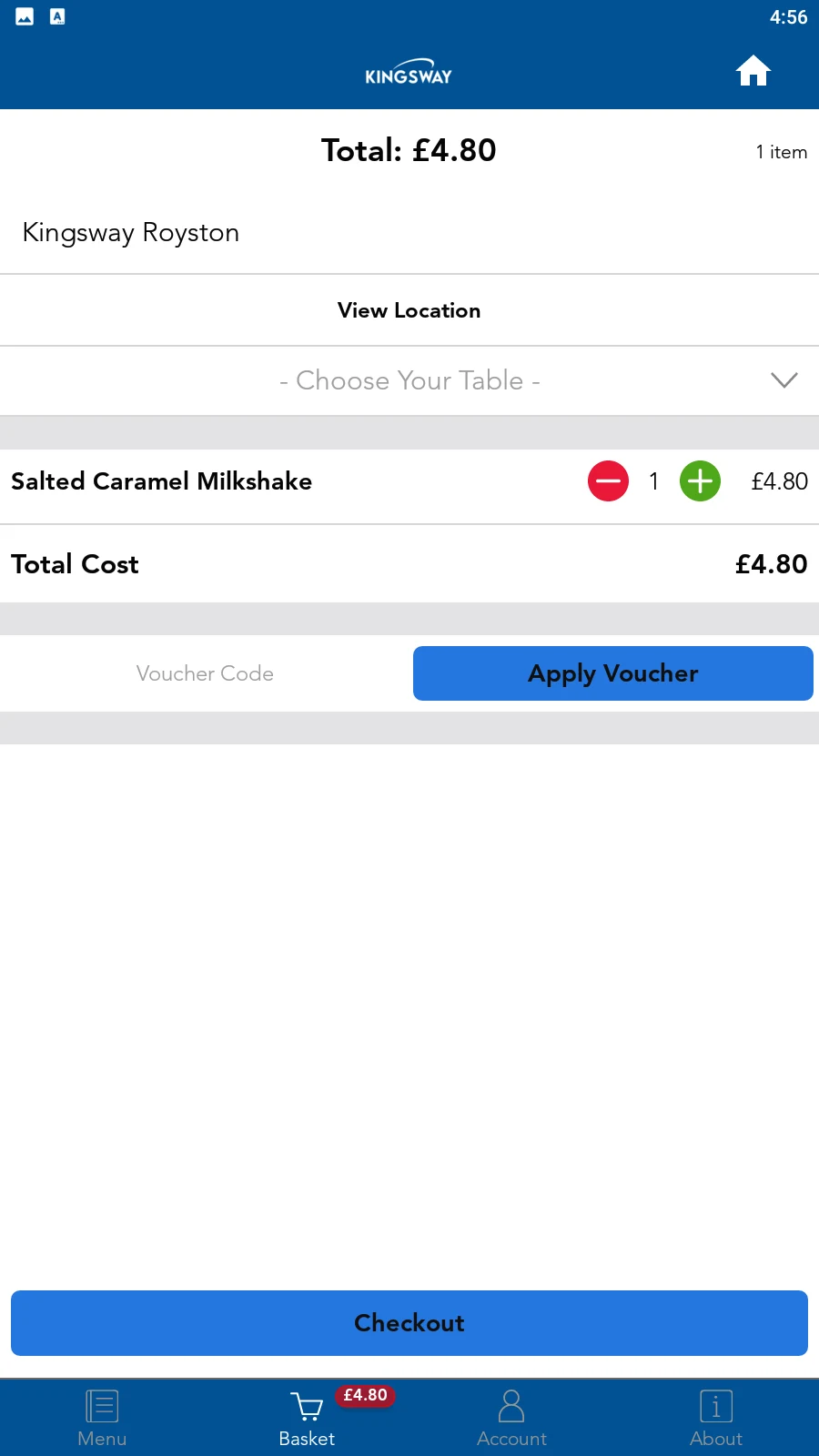Tap the £4.80 basket badge
Screen dimensions: 819x1456
[x=365, y=1395]
